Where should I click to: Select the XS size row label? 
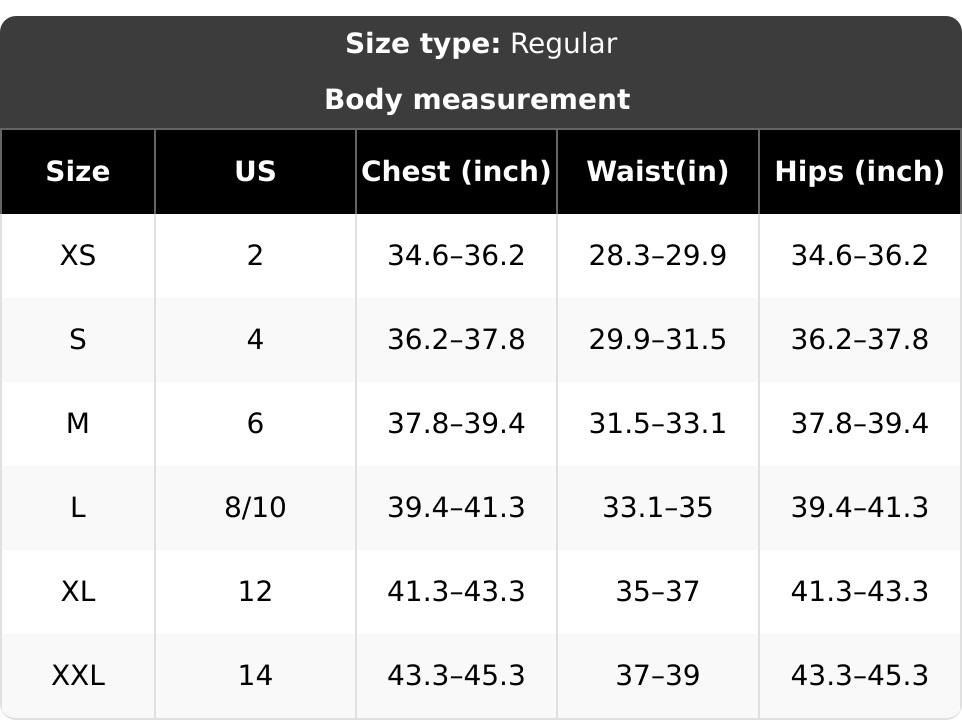click(78, 255)
